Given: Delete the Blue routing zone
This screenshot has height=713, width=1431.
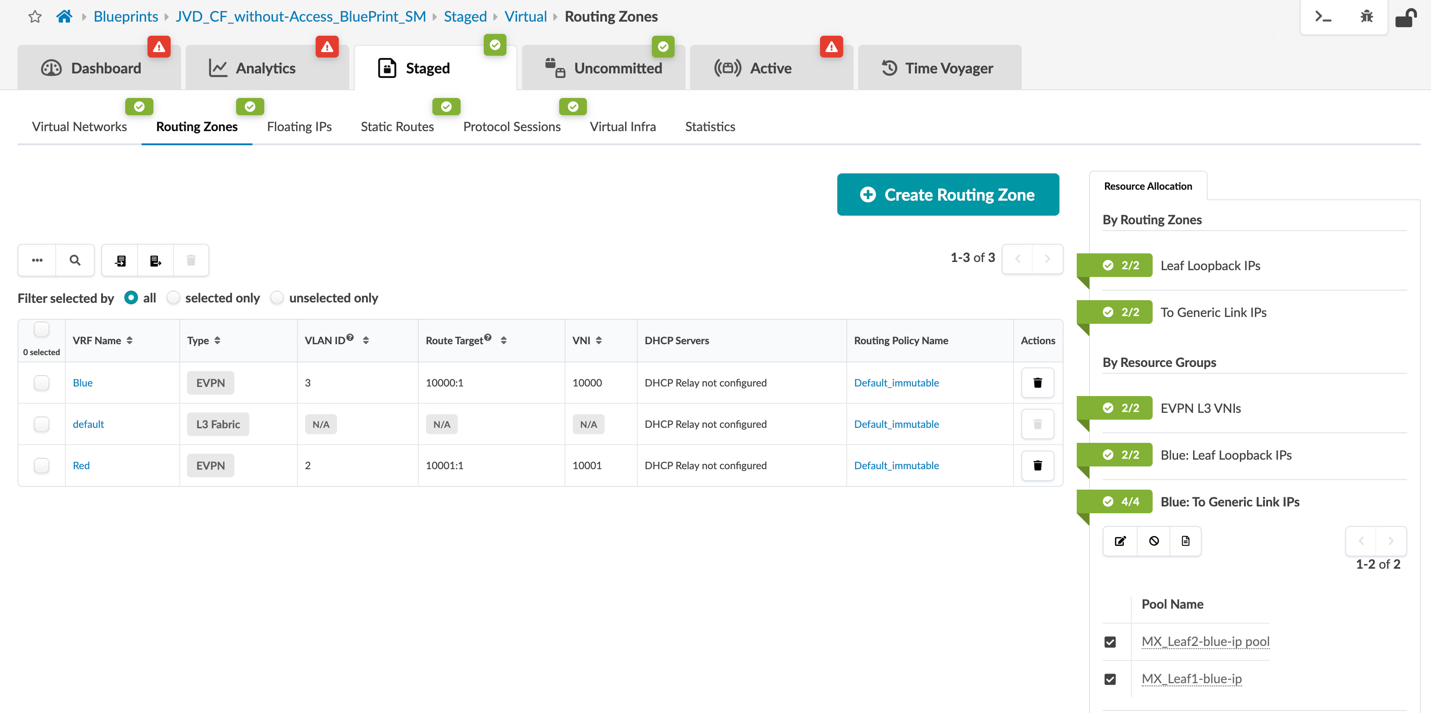Looking at the screenshot, I should click(1037, 383).
